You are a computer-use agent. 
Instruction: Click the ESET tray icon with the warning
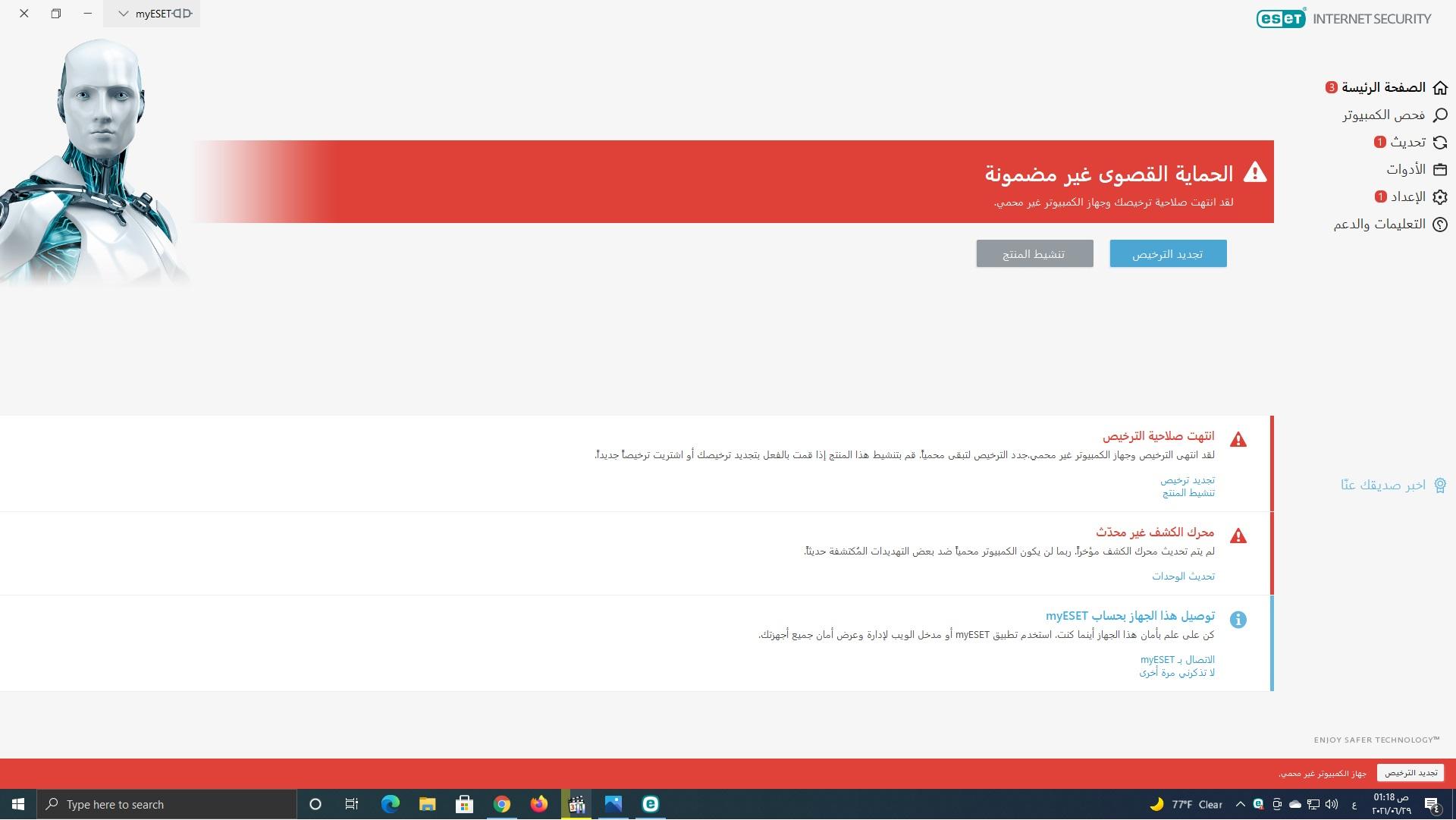tap(1259, 804)
